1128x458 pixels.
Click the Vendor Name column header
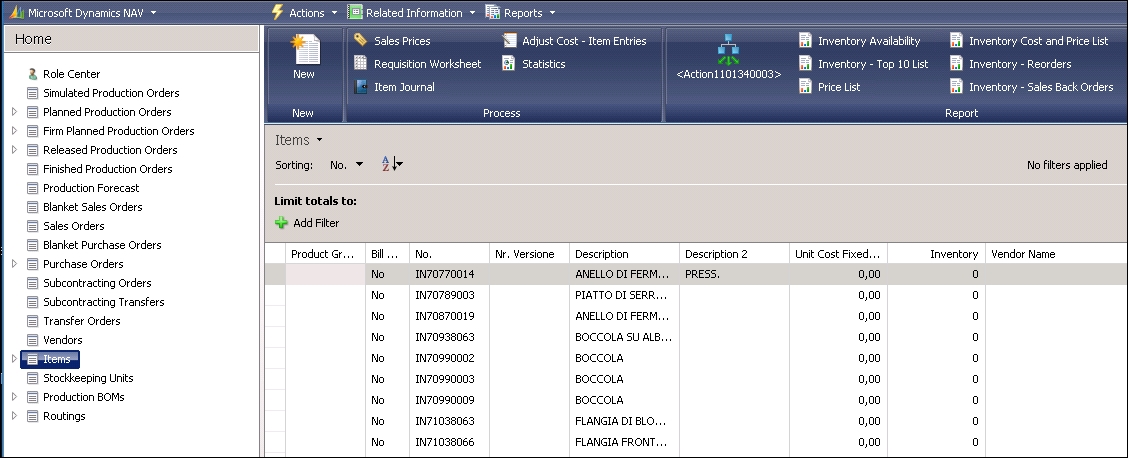pyautogui.click(x=1055, y=254)
